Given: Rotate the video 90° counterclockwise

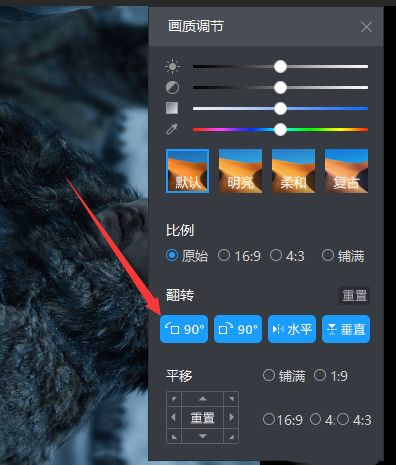Looking at the screenshot, I should 184,329.
